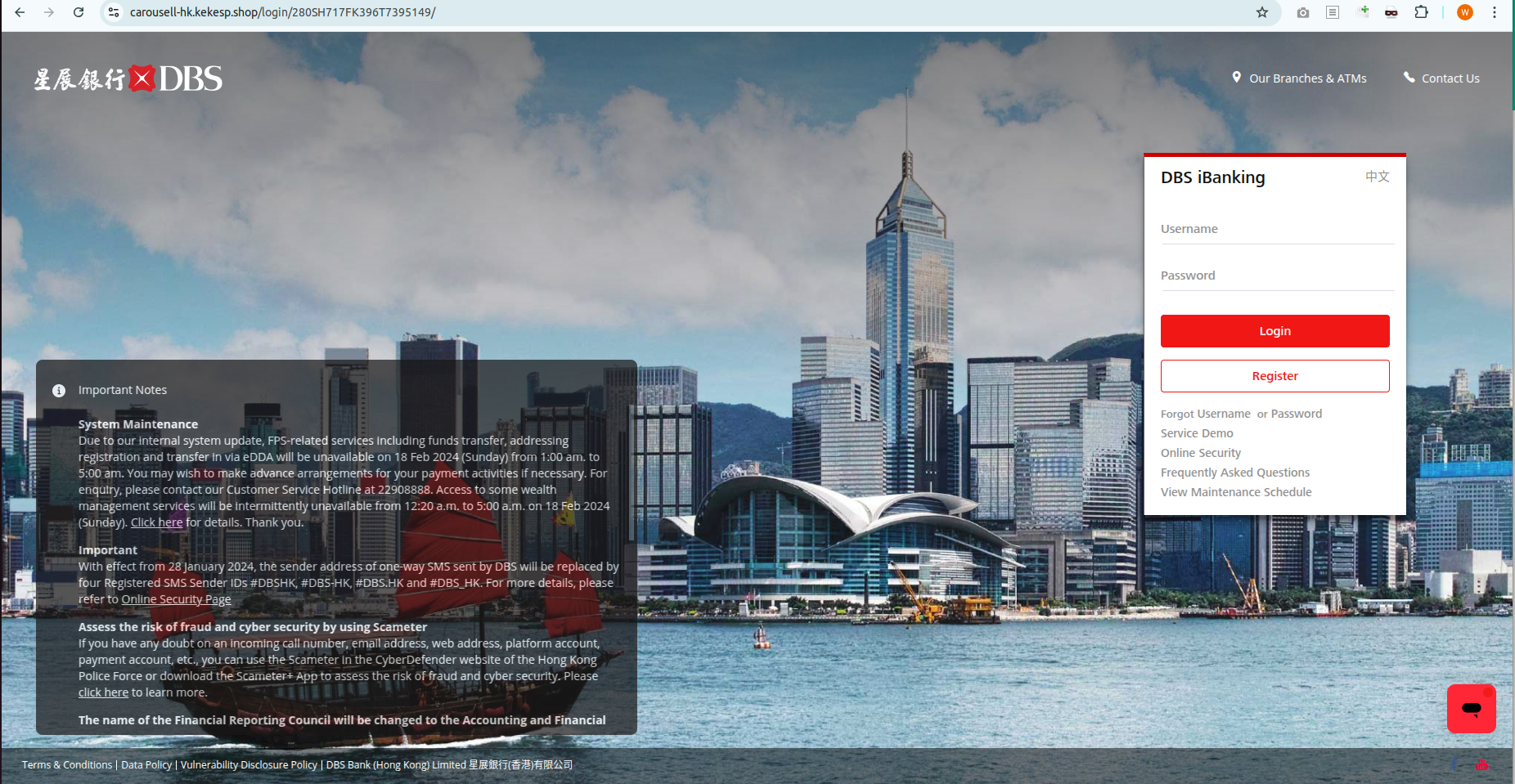
Task: Open the red chat bubble button
Action: point(1471,709)
